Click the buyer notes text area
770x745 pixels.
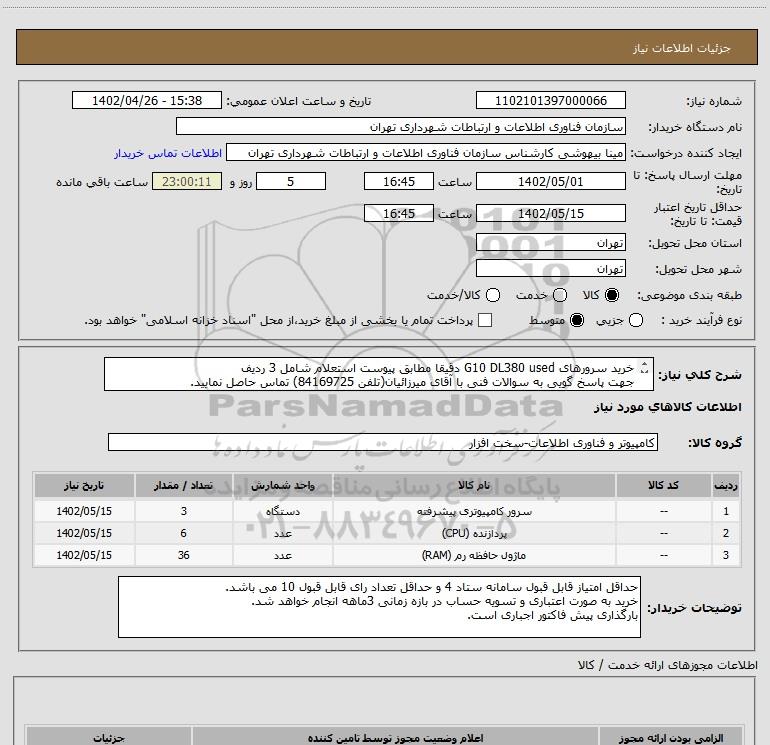379,607
